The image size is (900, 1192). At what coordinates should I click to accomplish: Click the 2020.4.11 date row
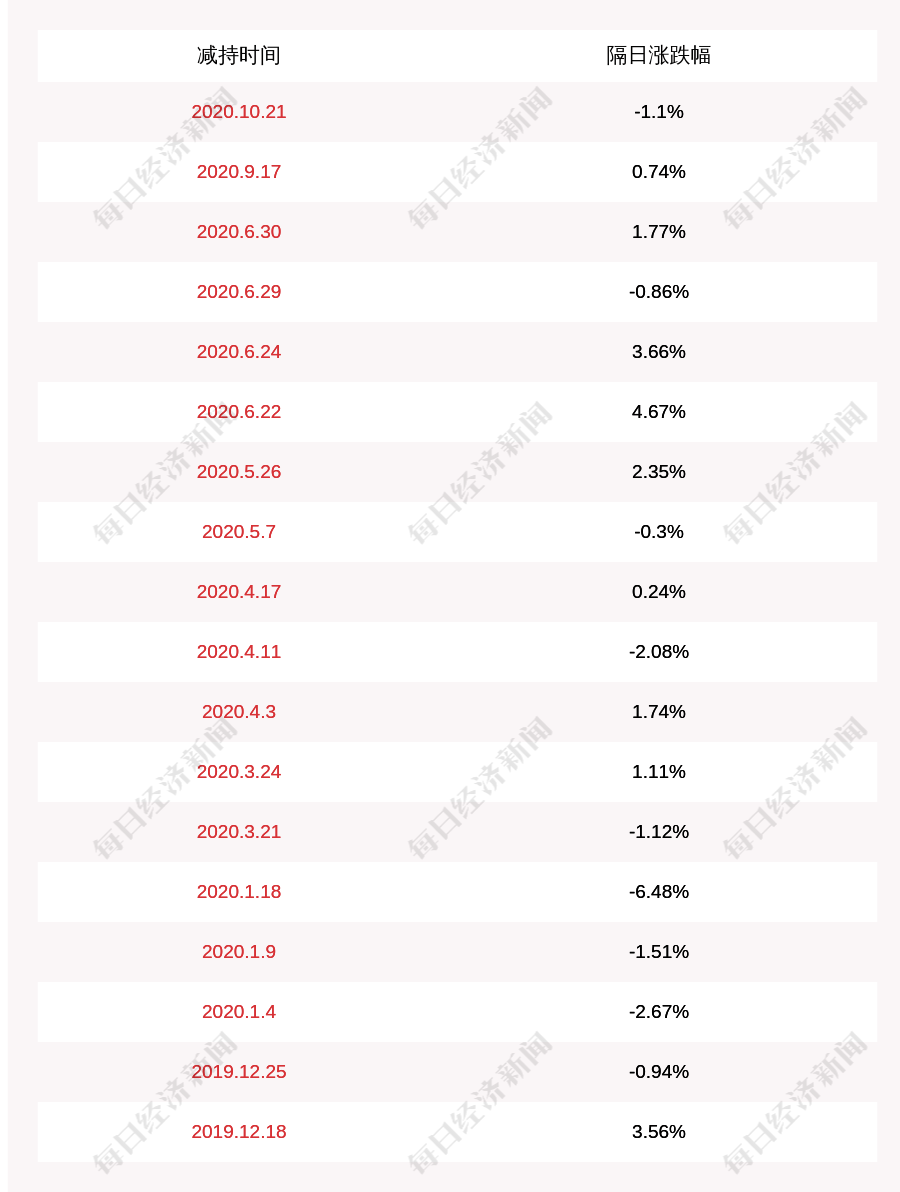[x=238, y=652]
